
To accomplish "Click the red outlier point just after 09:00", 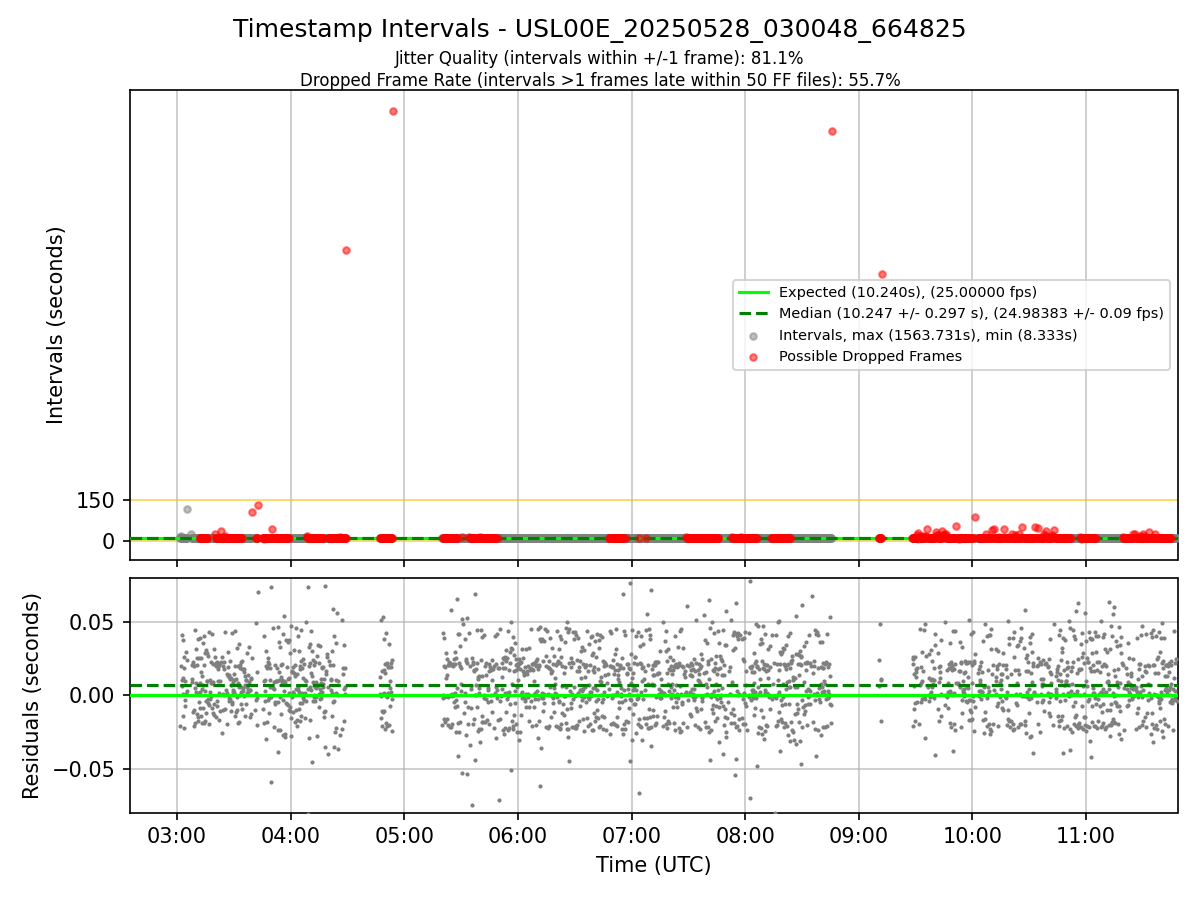I will (882, 274).
